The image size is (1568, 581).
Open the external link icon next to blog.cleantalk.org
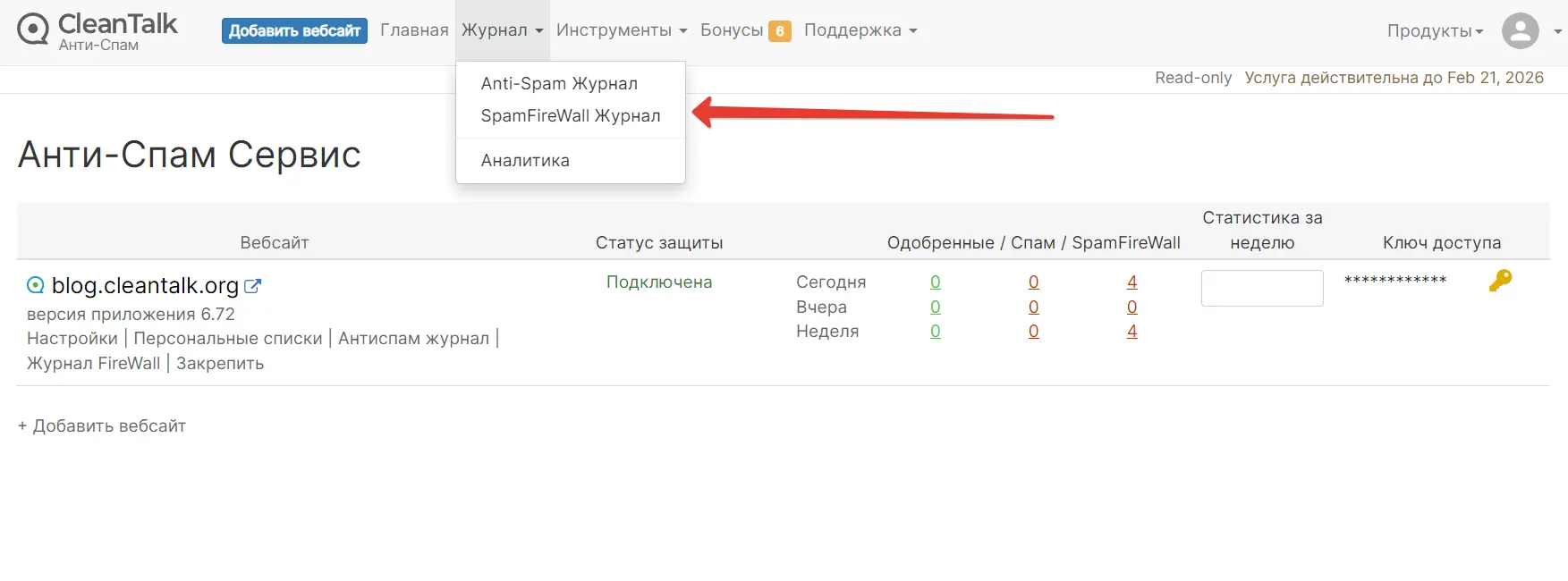click(253, 286)
